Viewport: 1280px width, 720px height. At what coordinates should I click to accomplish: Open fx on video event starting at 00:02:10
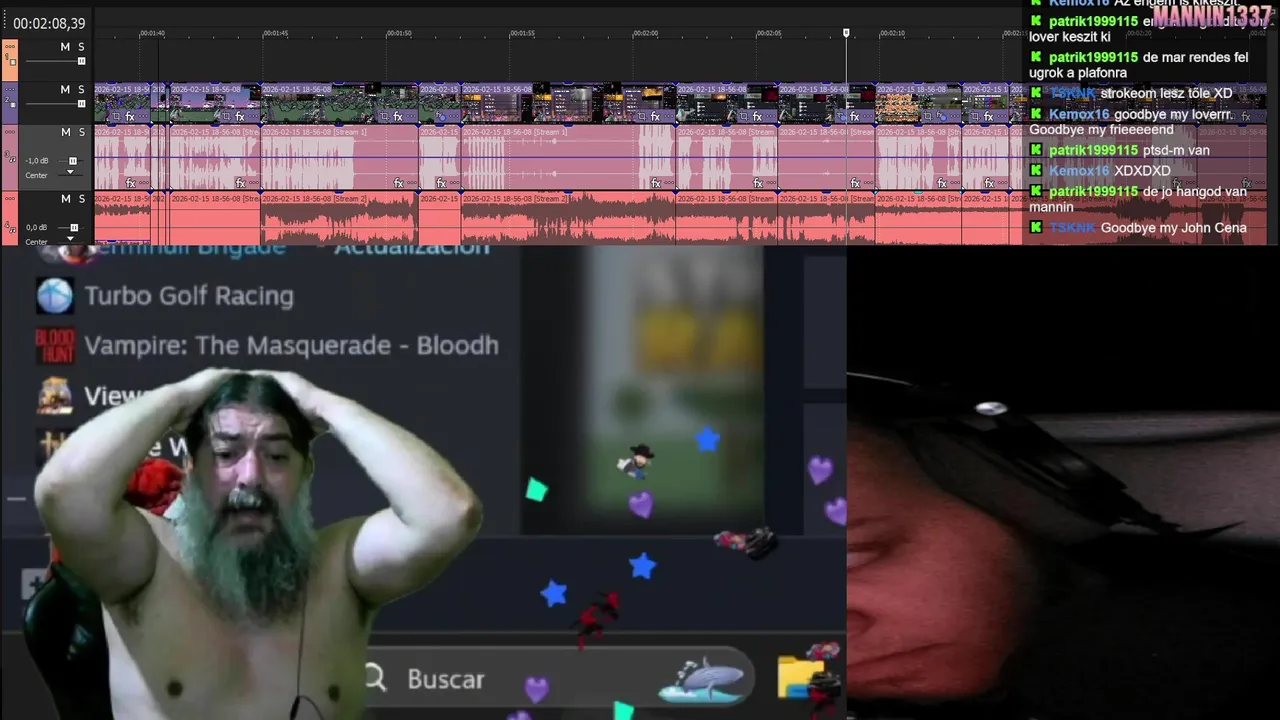point(941,117)
